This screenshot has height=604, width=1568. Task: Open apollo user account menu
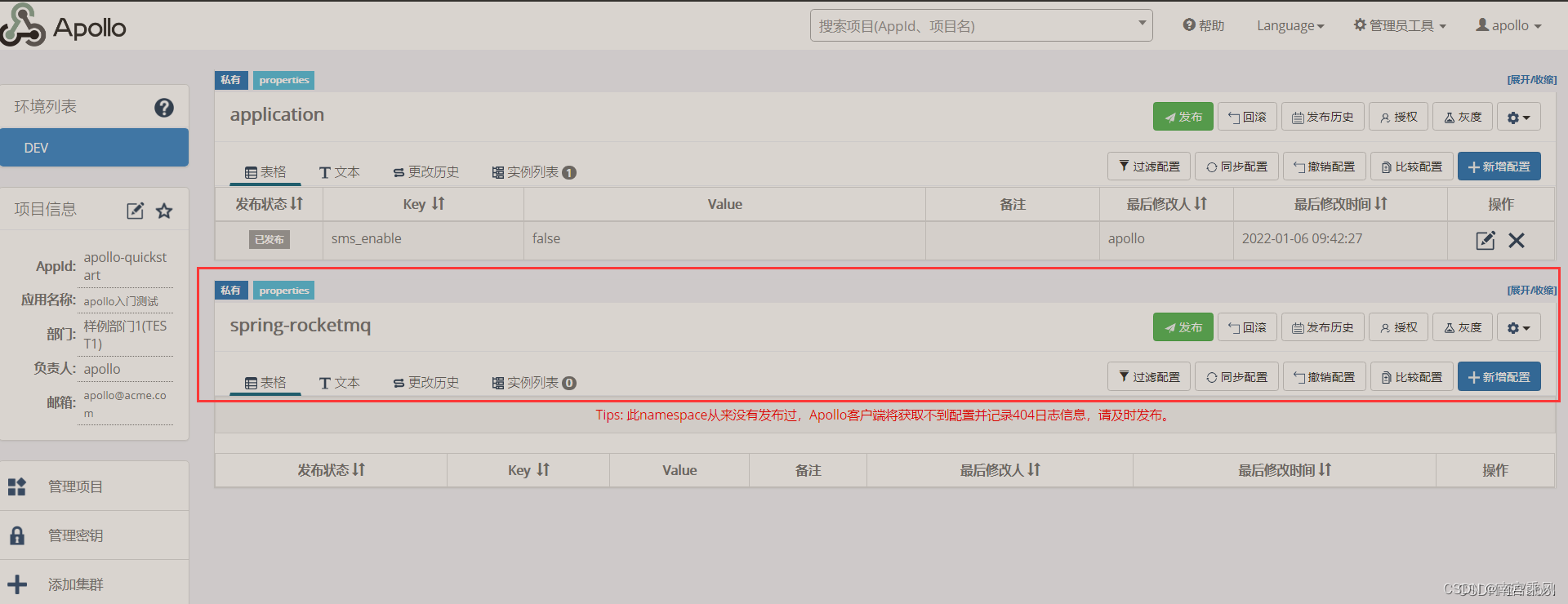[x=1508, y=25]
